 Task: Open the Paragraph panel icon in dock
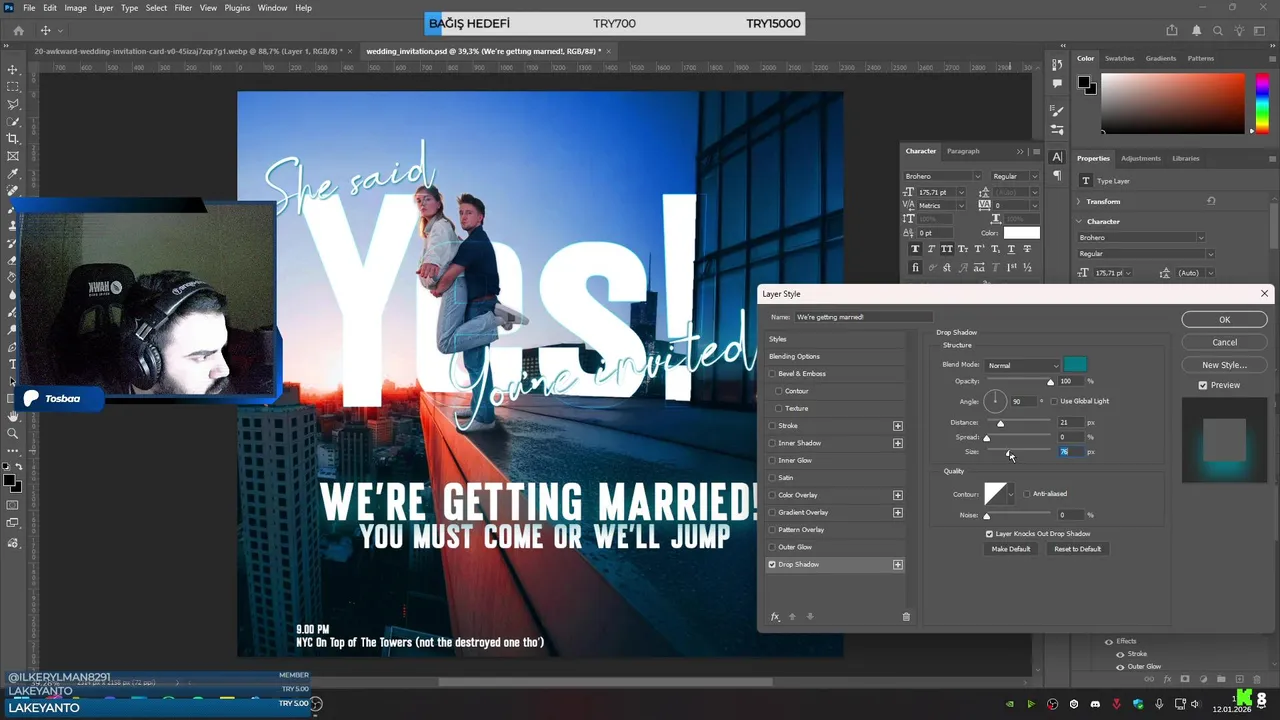1057,175
